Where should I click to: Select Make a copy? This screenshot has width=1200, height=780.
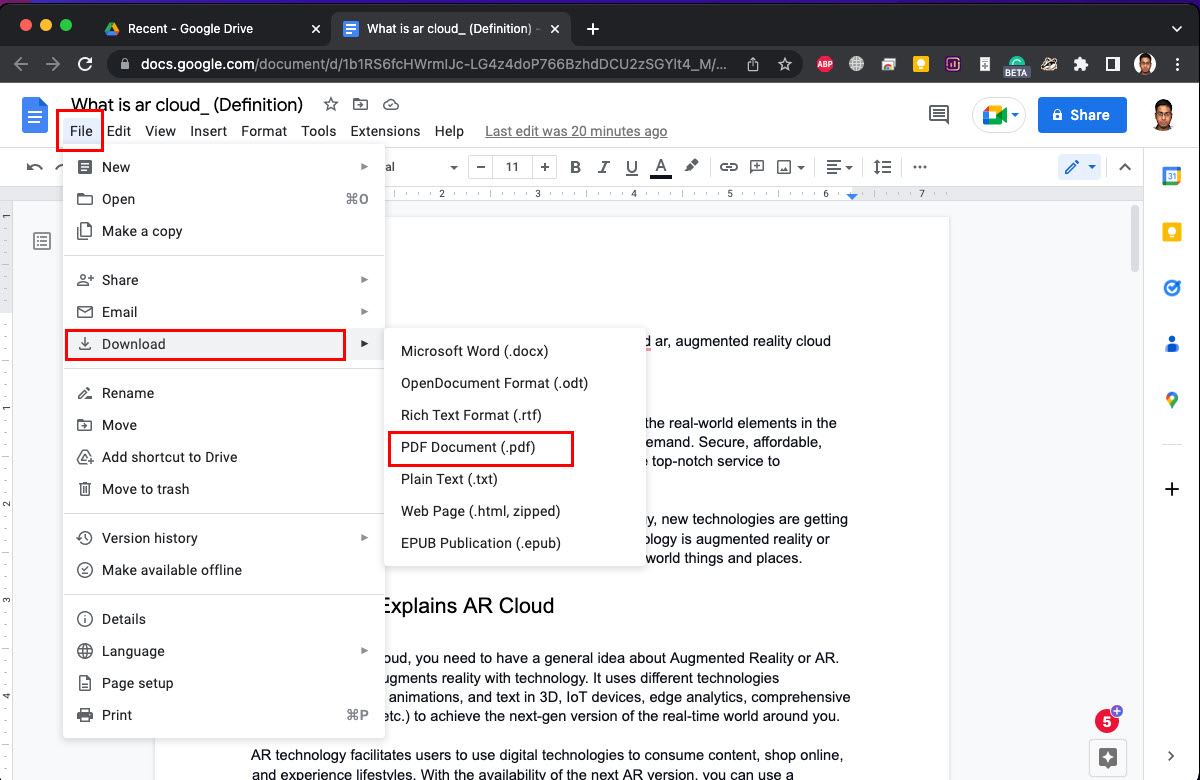(x=224, y=231)
